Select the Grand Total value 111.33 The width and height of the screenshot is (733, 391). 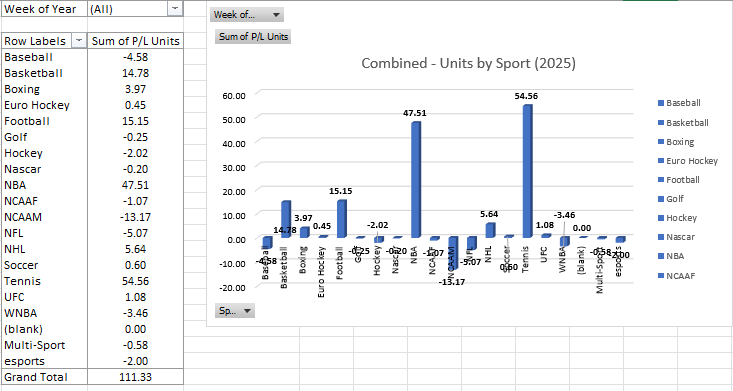[x=136, y=377]
